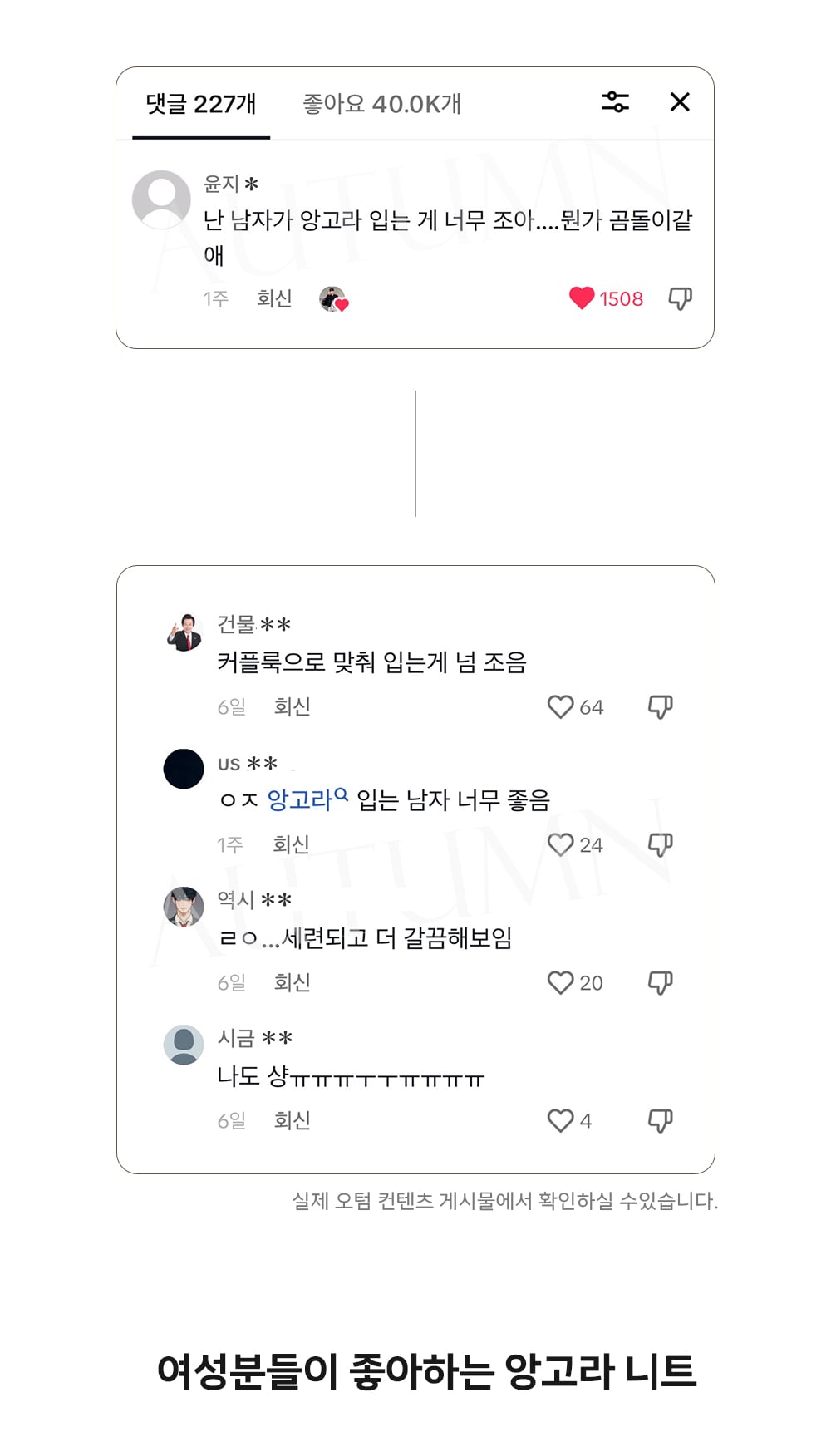Like the US comment with 24 likes
The image size is (831, 1456).
tap(561, 845)
